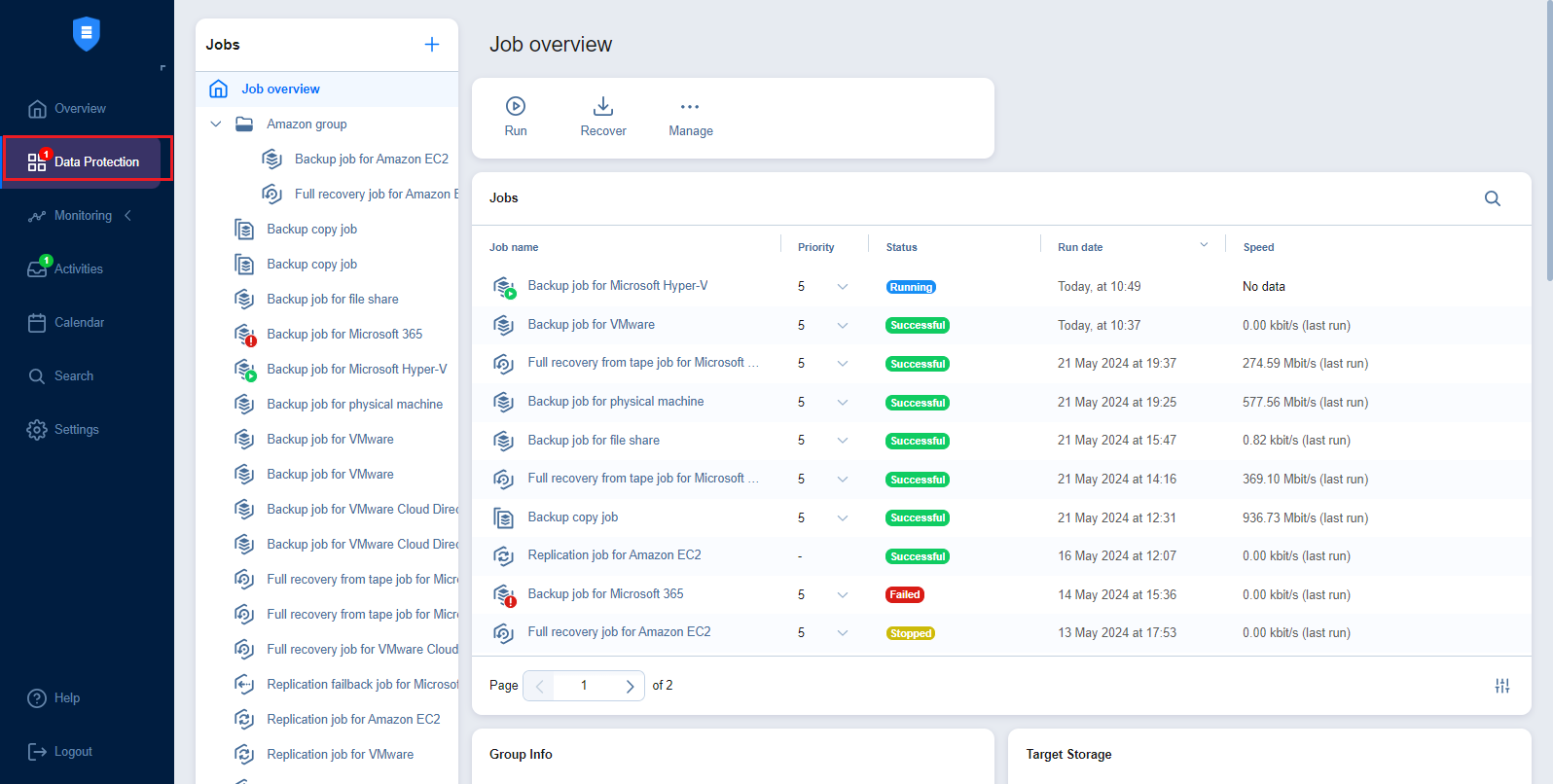The height and width of the screenshot is (784, 1553).
Task: Click the Recover download icon
Action: point(603,106)
